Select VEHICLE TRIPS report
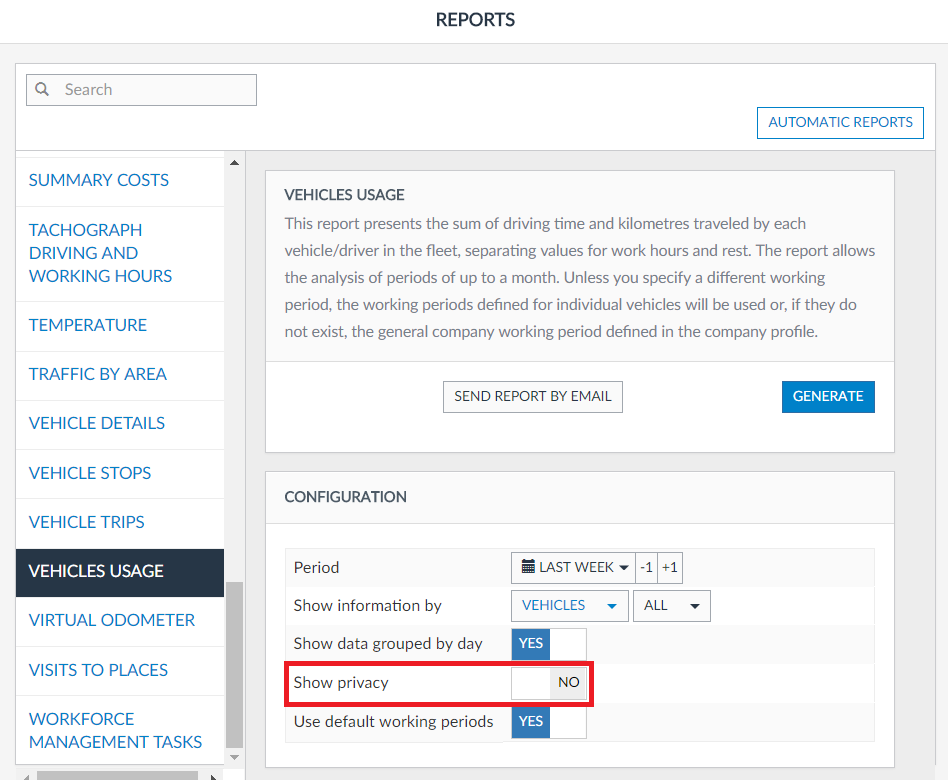 pyautogui.click(x=87, y=522)
